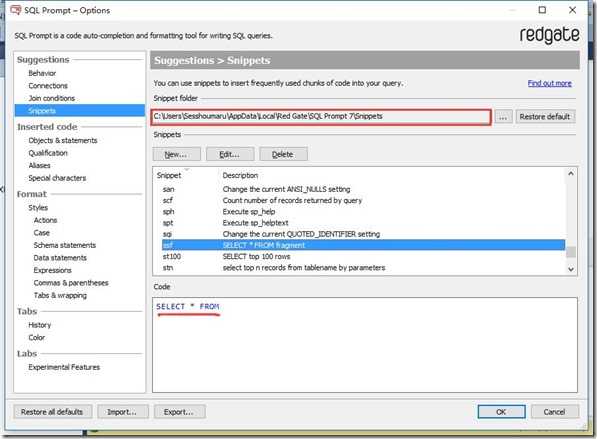Viewport: 597px width, 439px height.
Task: Click the SQL Prompt title bar icon
Action: point(16,10)
